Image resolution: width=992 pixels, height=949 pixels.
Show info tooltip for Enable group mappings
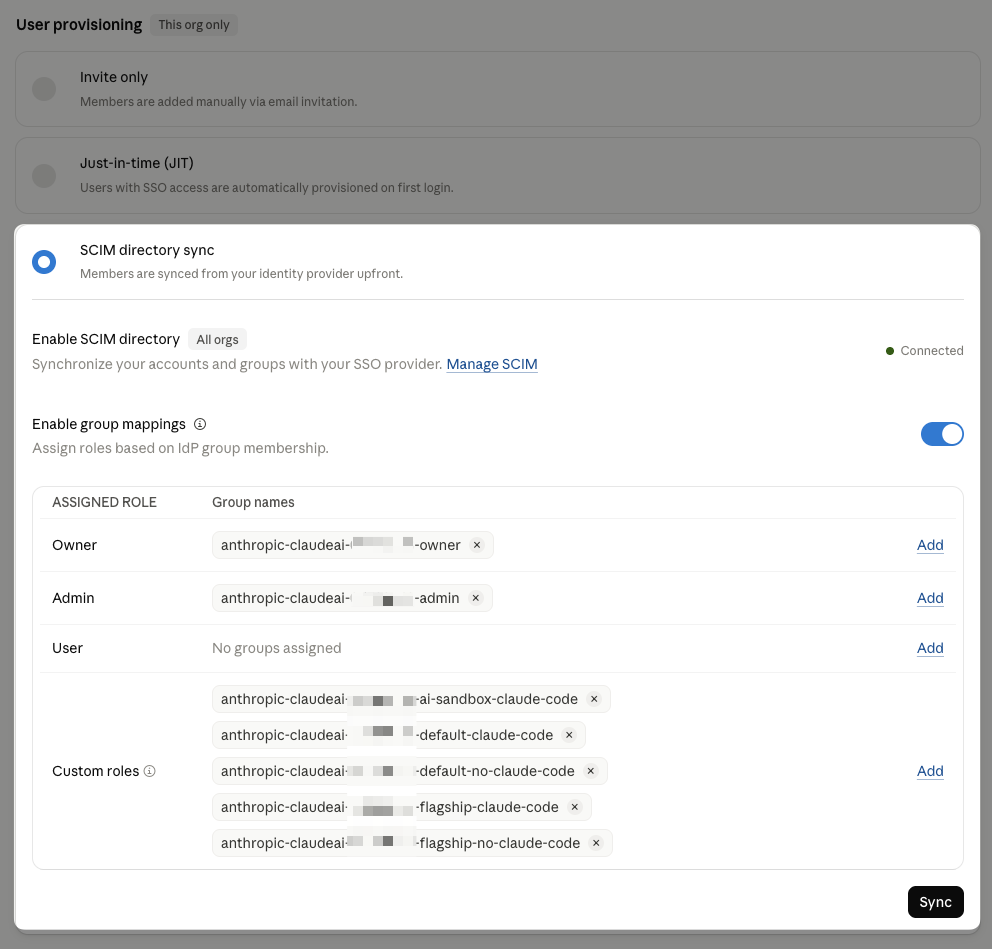(200, 424)
